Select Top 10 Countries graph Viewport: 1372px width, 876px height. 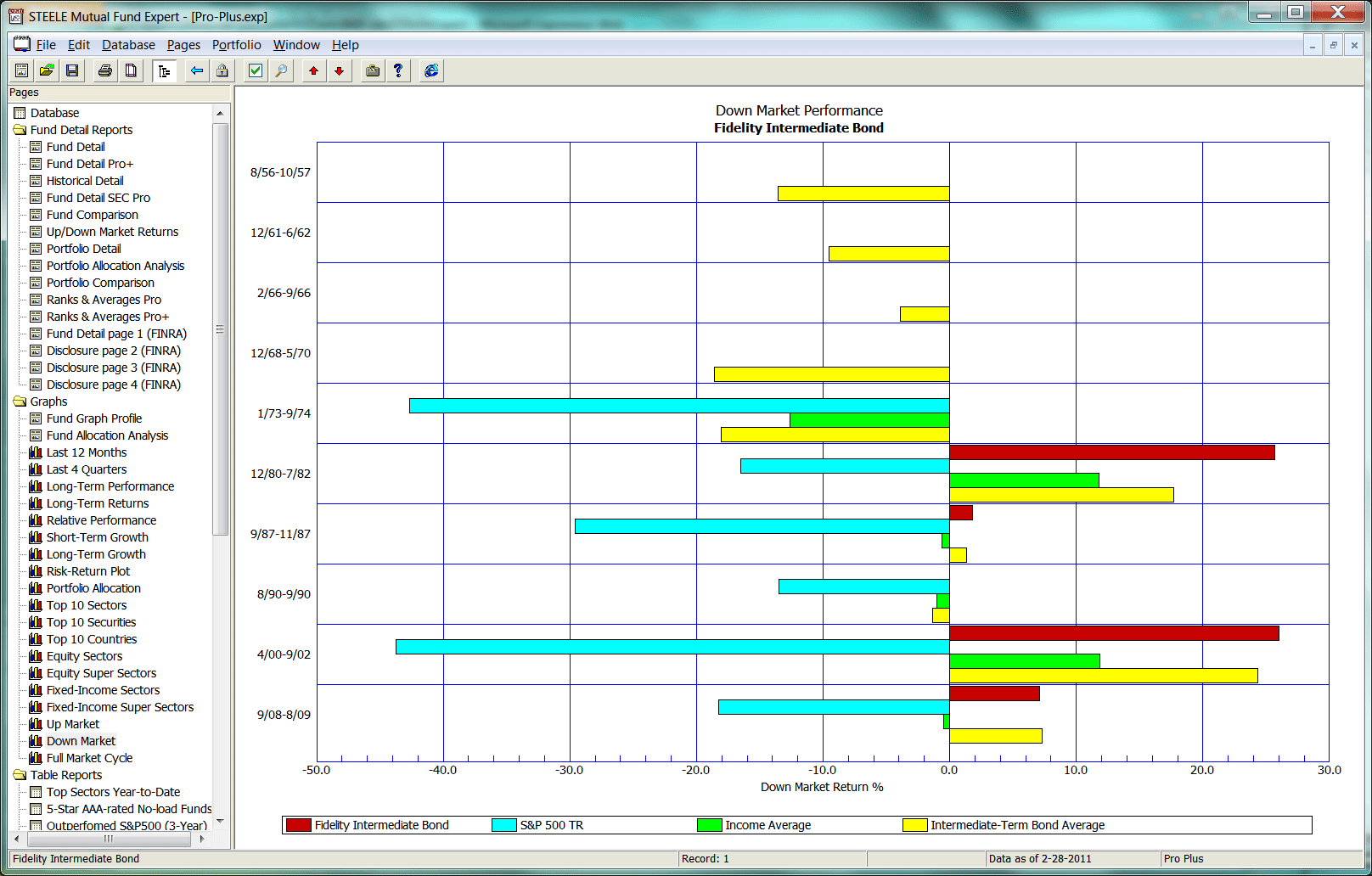tap(92, 639)
